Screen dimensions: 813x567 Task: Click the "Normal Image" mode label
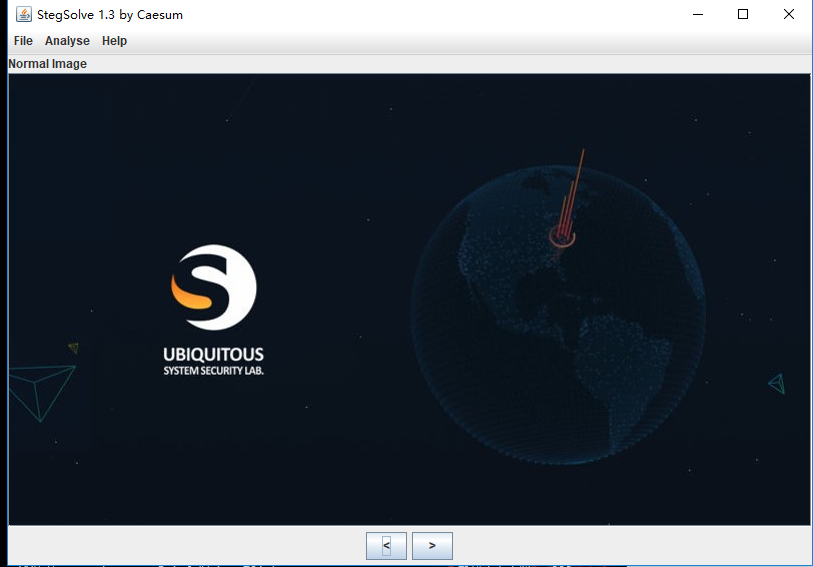(48, 64)
